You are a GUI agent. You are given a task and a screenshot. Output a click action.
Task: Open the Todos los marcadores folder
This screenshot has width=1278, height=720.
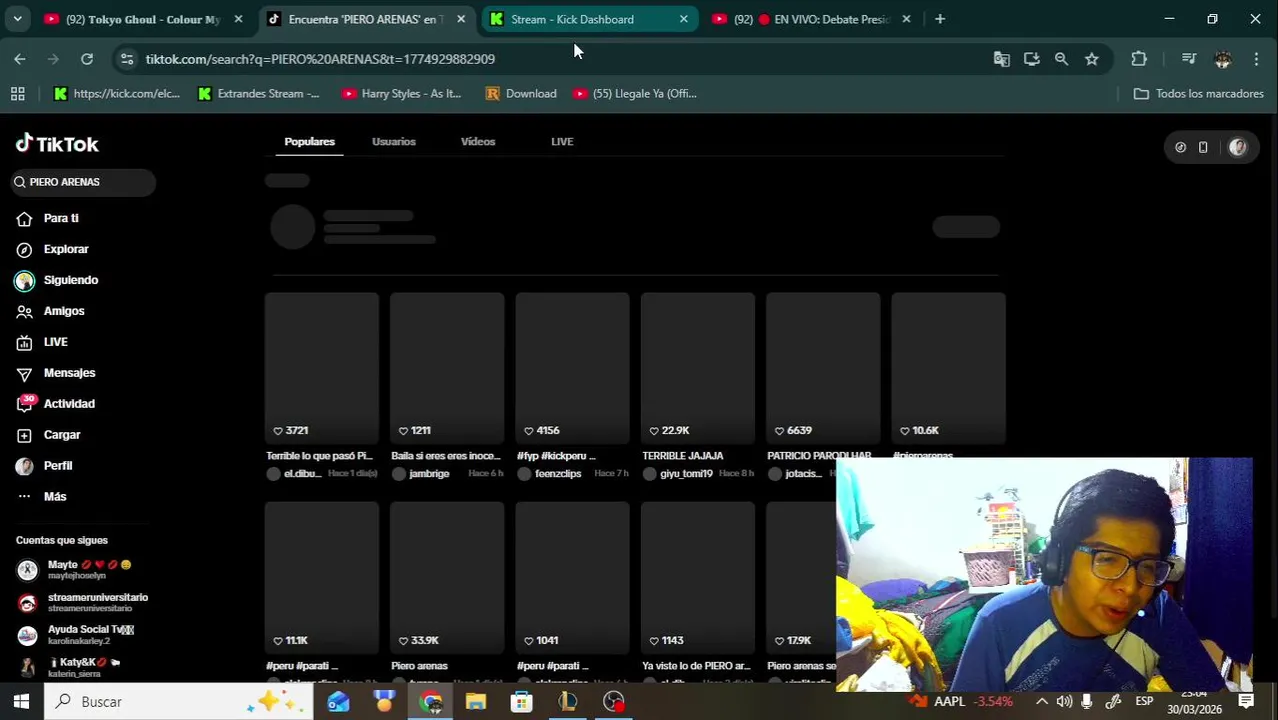point(1198,93)
